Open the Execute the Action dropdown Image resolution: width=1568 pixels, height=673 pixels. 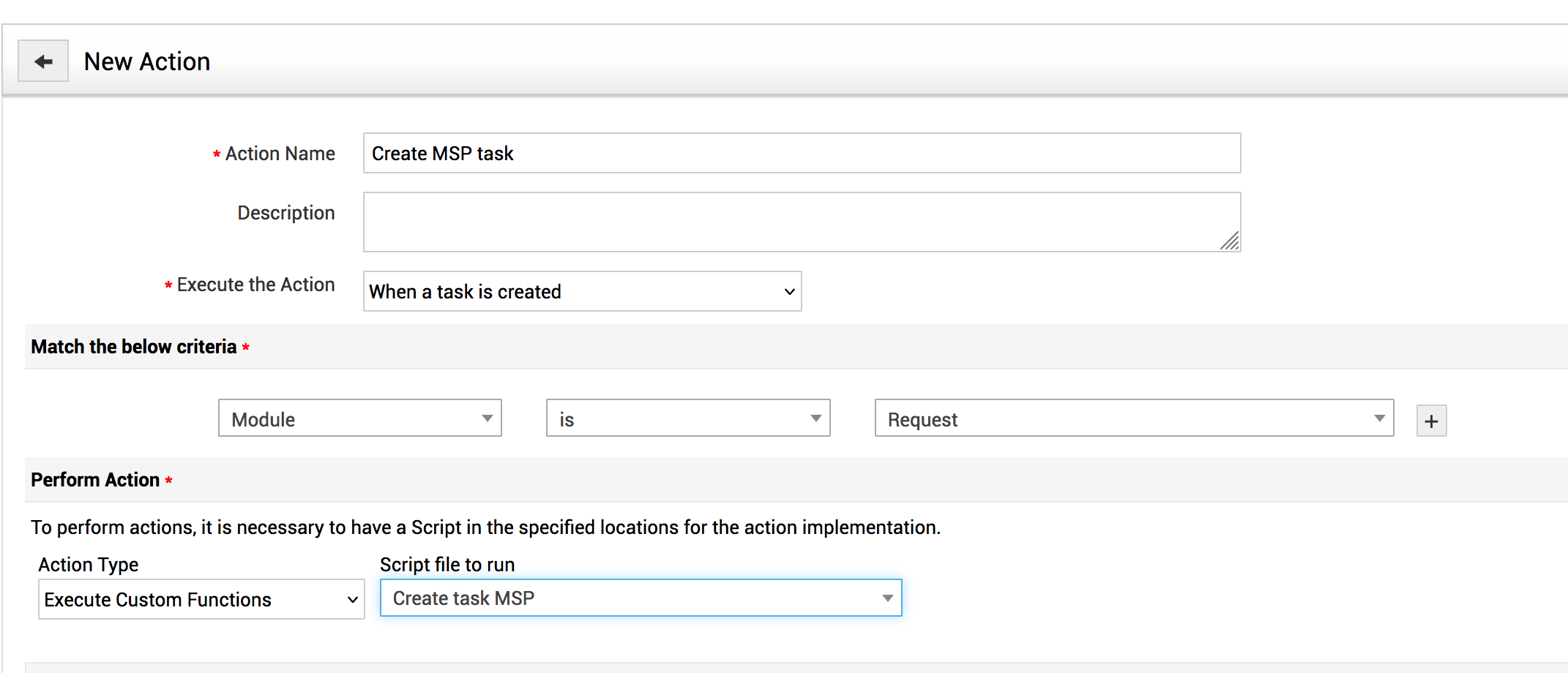coord(582,291)
